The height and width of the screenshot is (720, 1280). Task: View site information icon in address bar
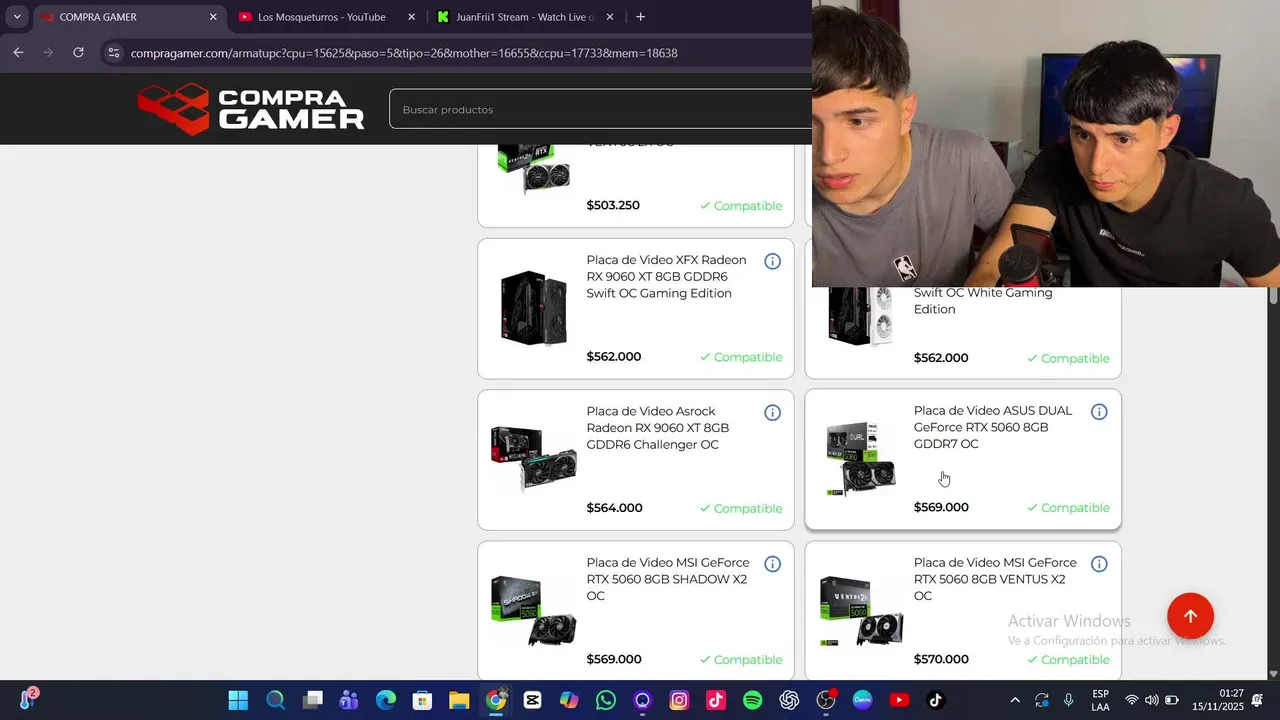coord(114,53)
